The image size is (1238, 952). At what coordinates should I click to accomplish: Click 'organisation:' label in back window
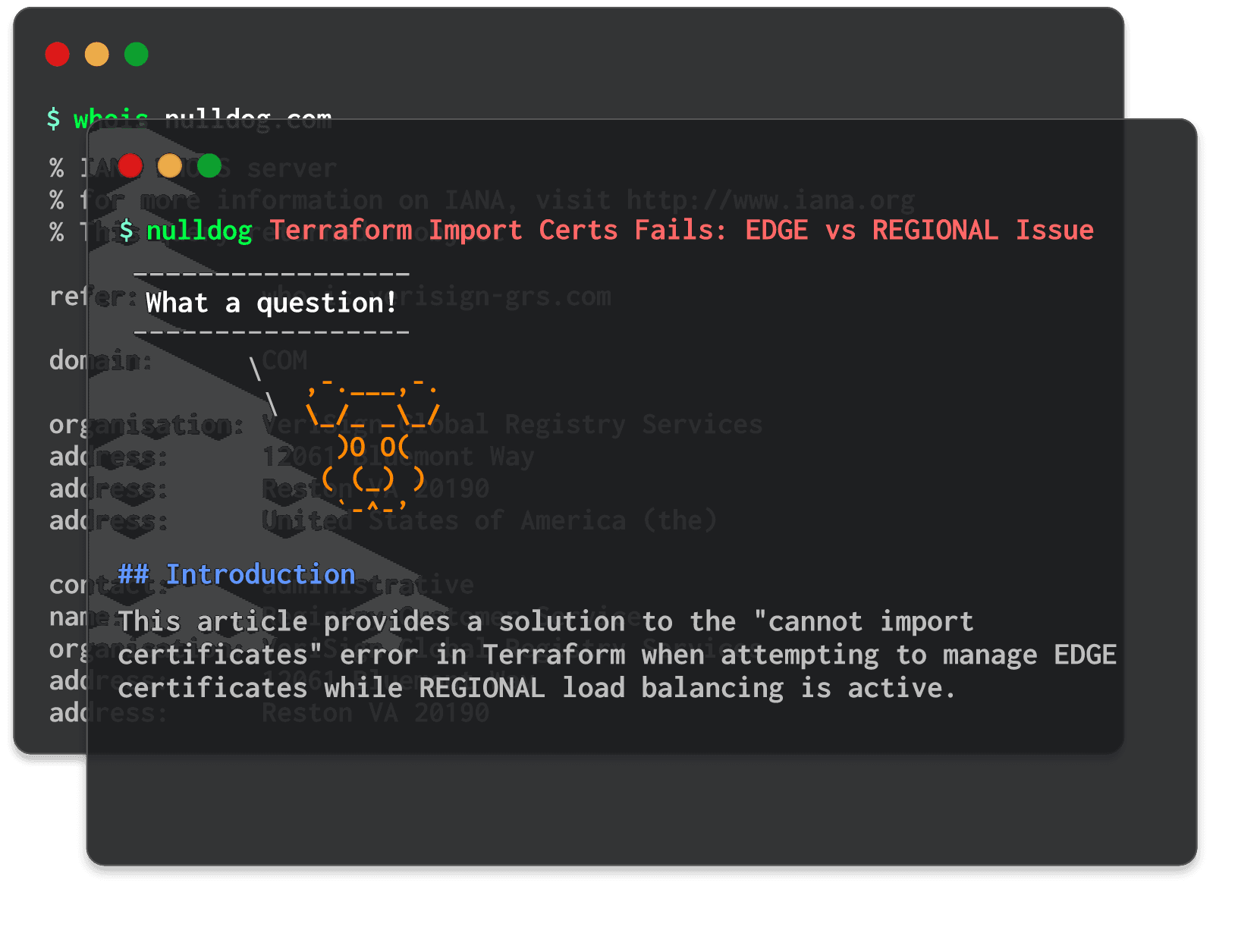pos(146,425)
